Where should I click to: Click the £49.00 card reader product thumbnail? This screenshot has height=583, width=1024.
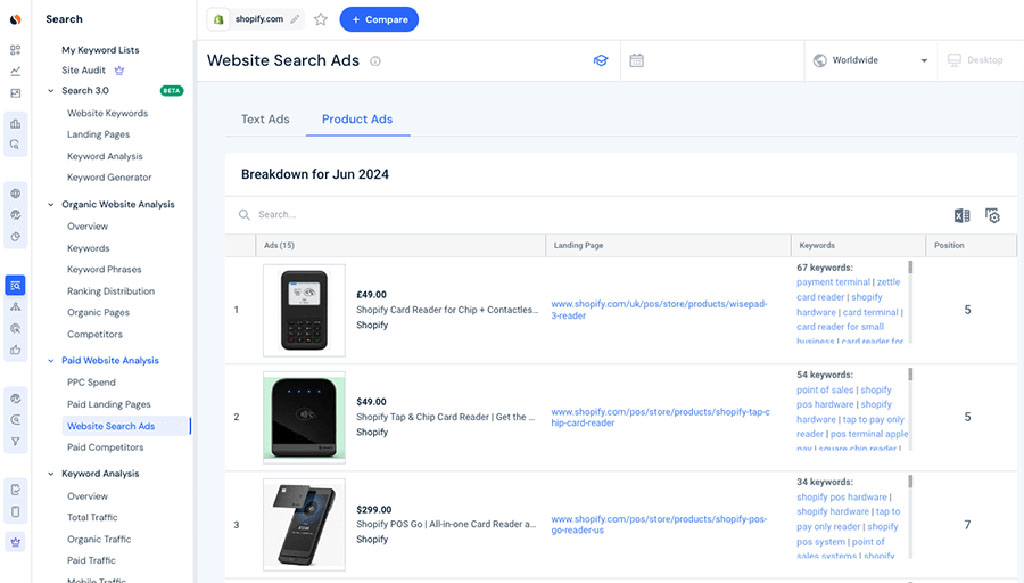click(x=304, y=310)
